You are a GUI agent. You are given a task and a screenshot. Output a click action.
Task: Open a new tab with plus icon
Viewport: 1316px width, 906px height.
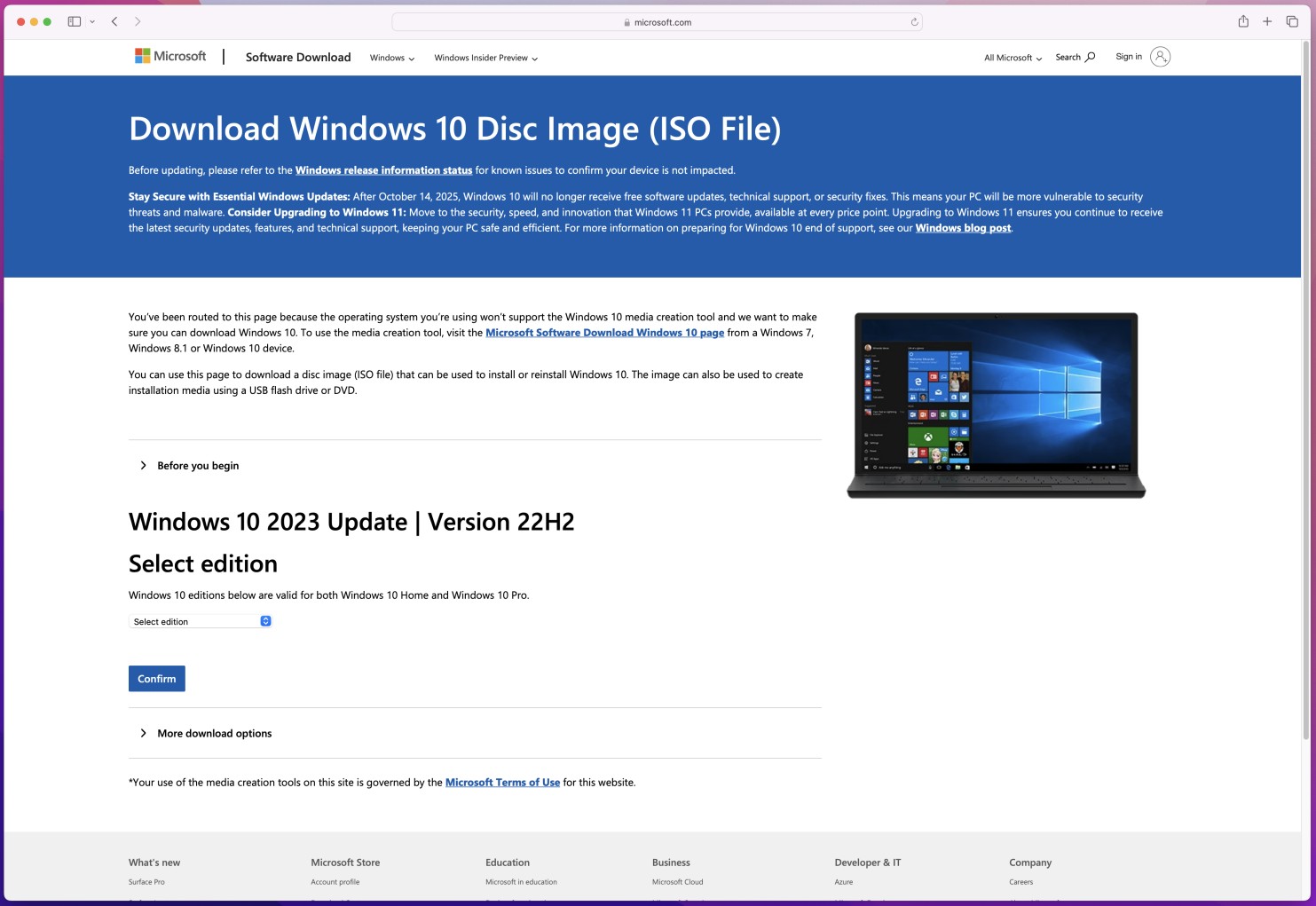click(x=1267, y=21)
